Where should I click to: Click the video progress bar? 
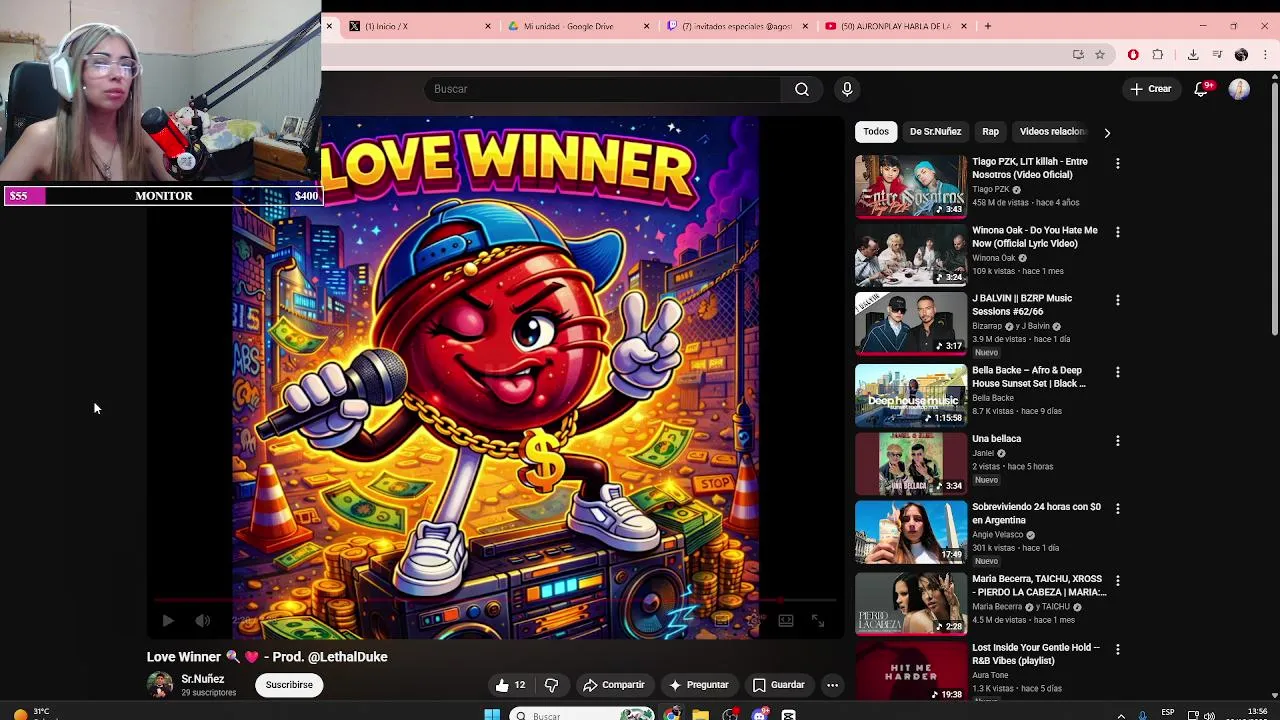[495, 601]
